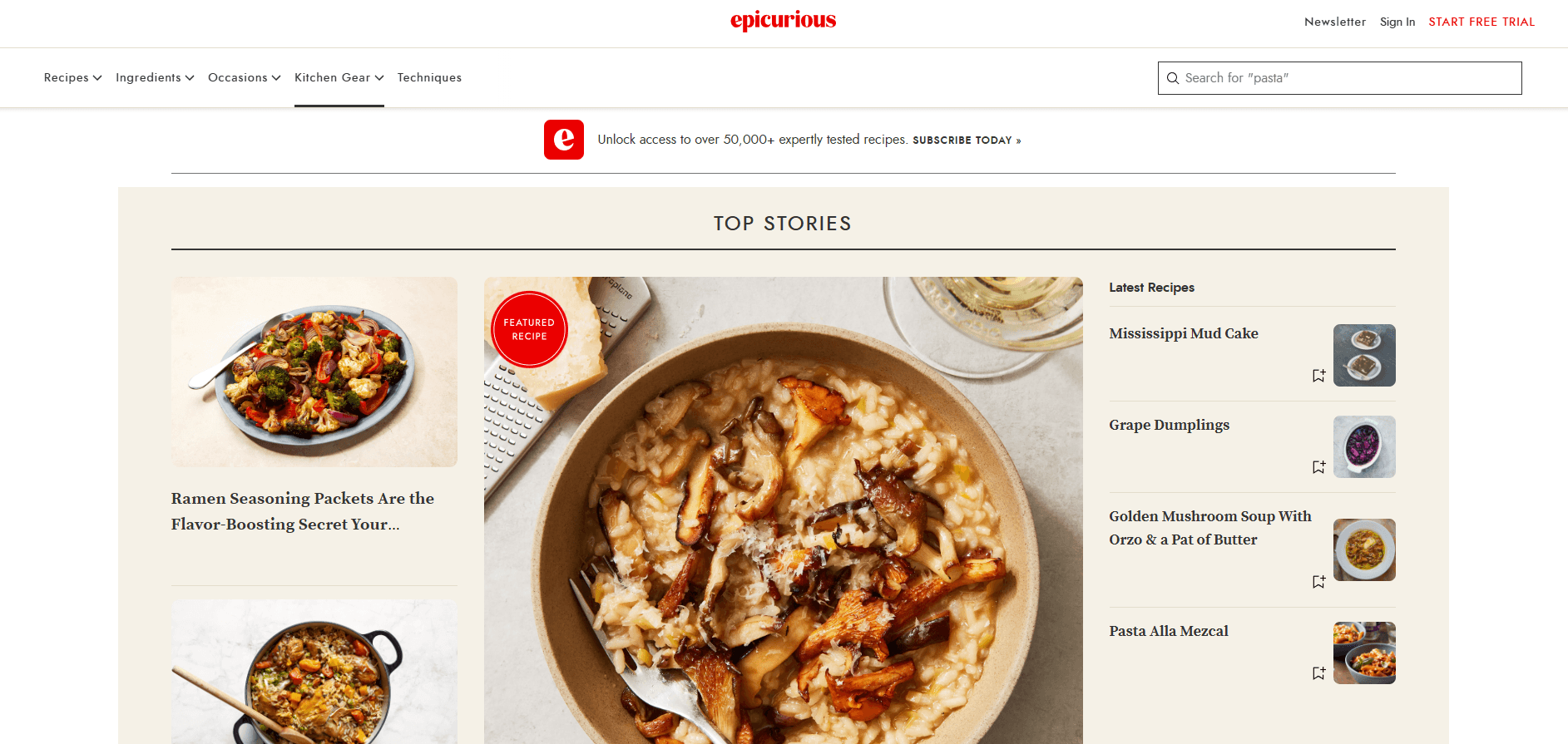Open the Grape Dumplings recipe title
Screen dimensions: 1568x744
(x=1169, y=425)
